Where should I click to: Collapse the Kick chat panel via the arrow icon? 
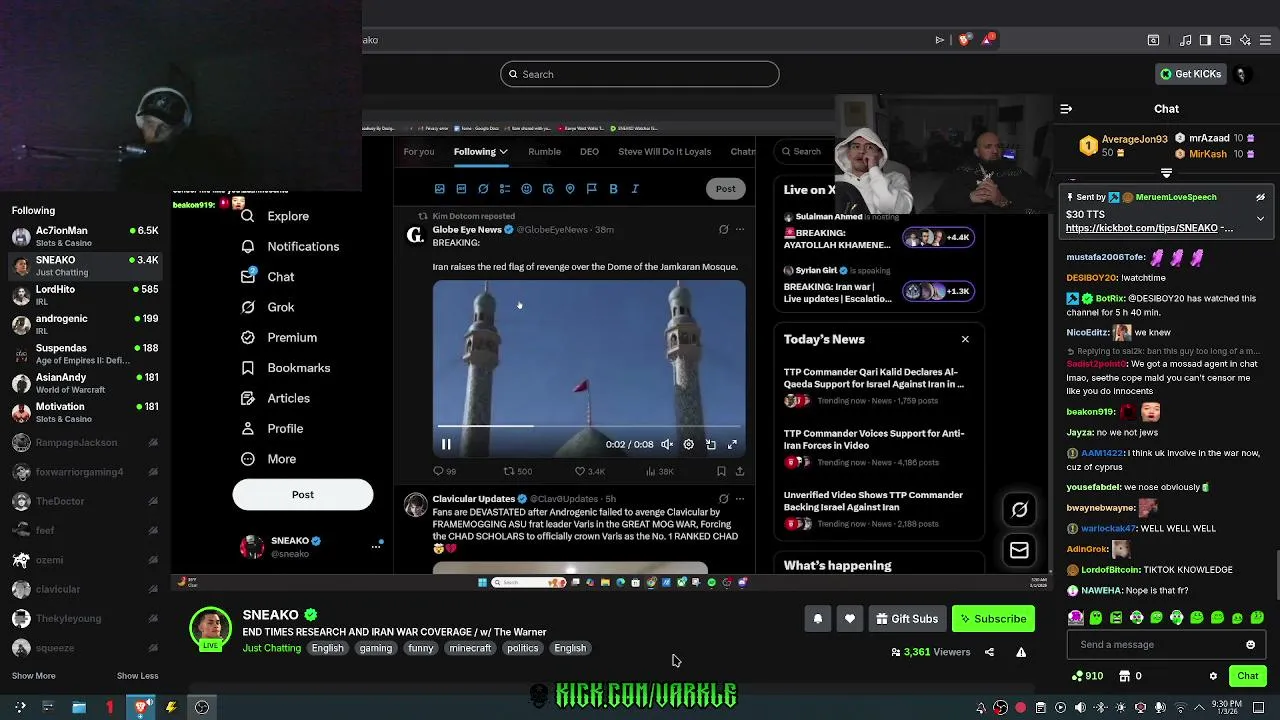[1066, 109]
